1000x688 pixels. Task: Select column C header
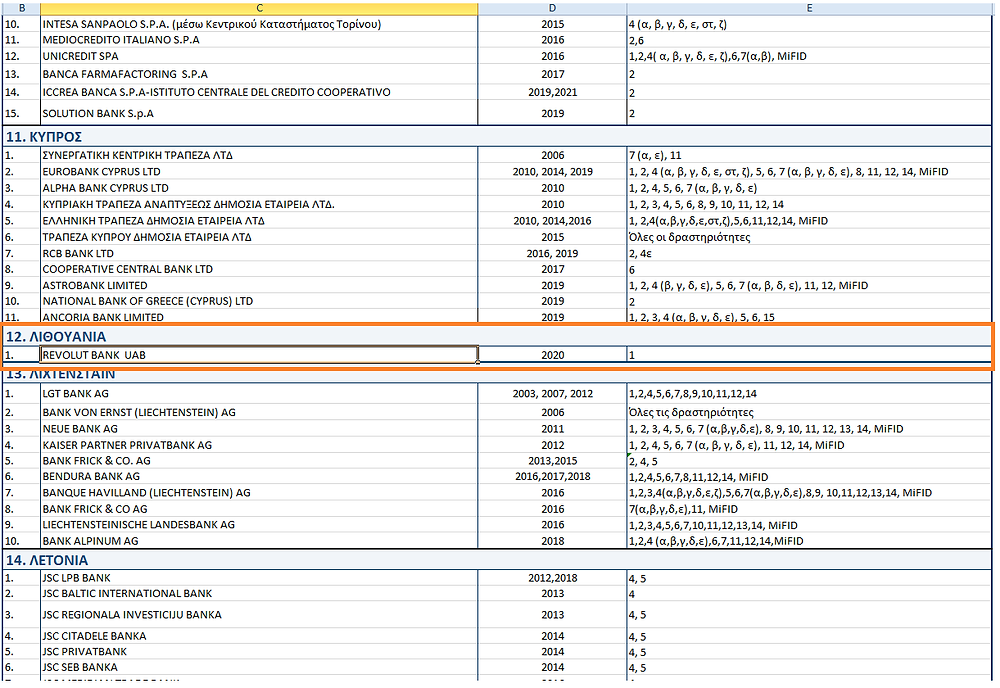coord(259,8)
